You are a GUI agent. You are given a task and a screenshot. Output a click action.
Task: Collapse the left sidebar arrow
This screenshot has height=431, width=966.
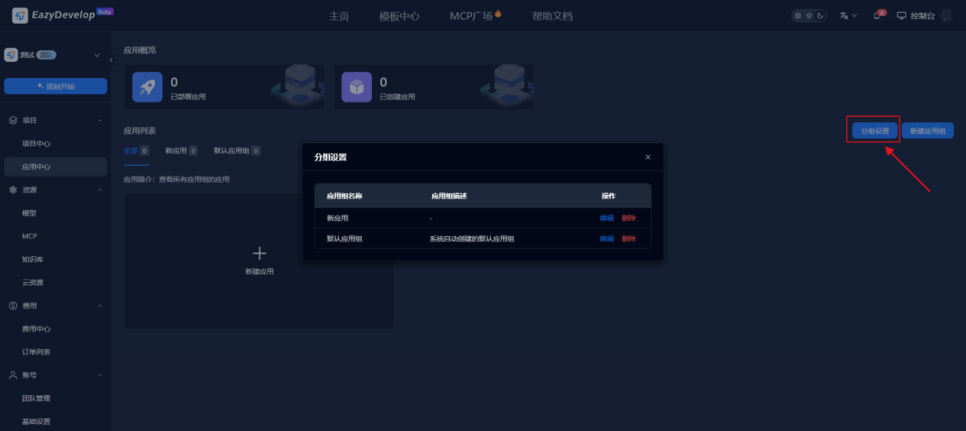(x=111, y=60)
